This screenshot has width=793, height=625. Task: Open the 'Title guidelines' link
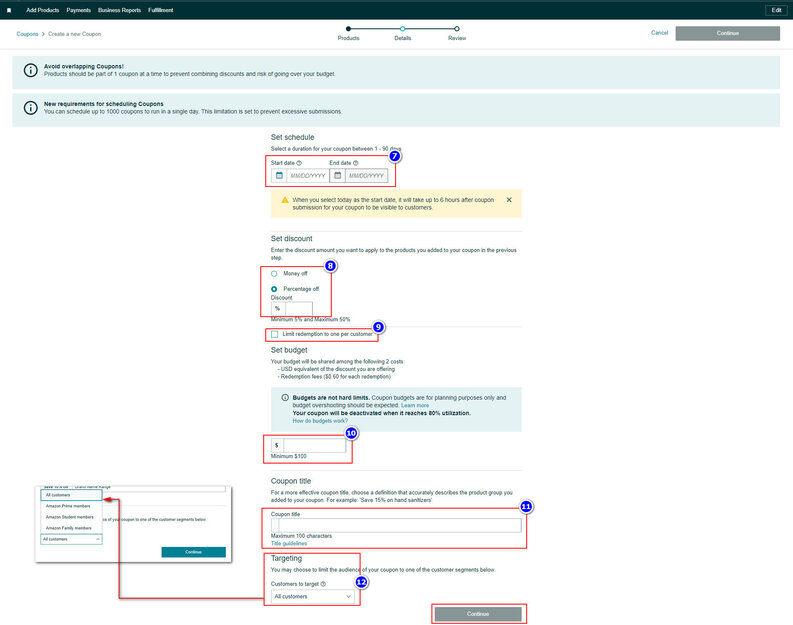[289, 544]
